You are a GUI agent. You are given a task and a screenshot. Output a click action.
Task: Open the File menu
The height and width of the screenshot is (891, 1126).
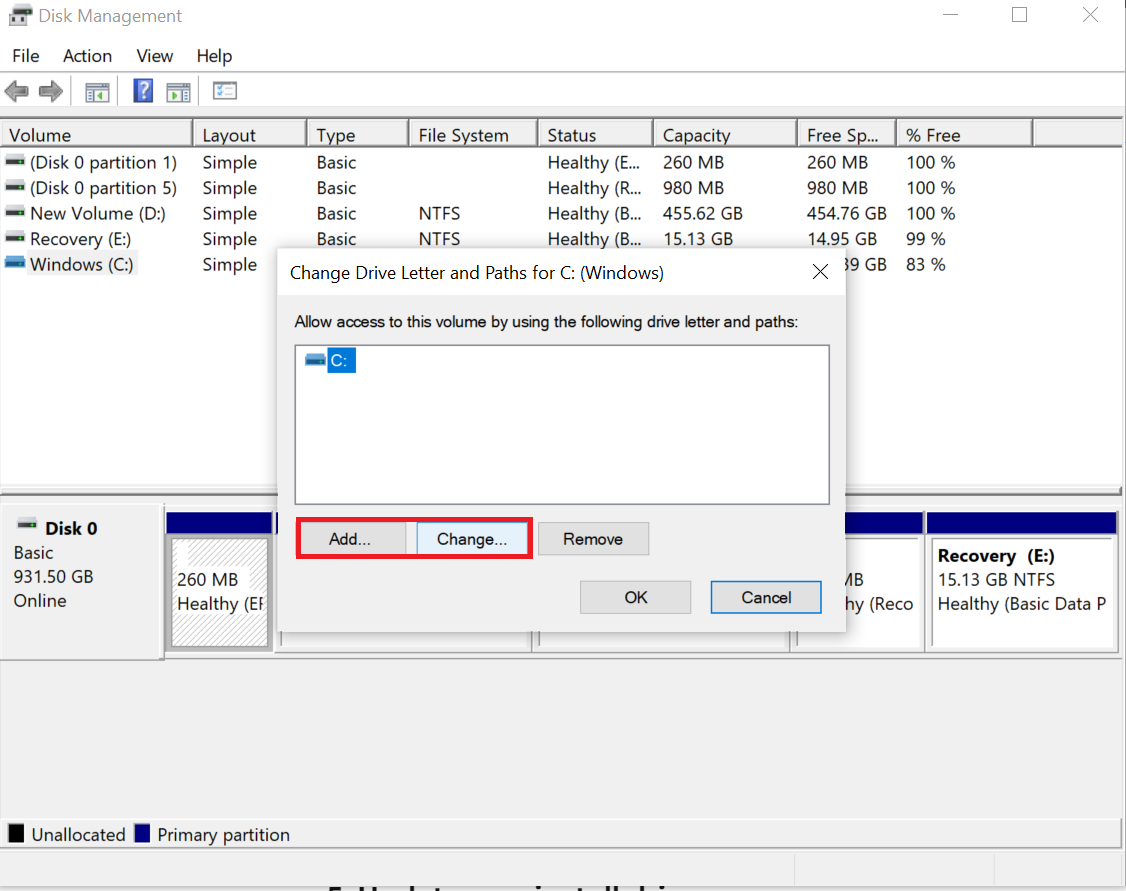pos(26,56)
